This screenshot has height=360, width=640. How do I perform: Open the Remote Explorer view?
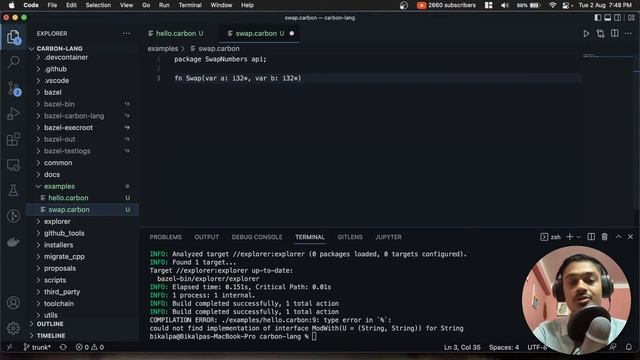[13, 165]
